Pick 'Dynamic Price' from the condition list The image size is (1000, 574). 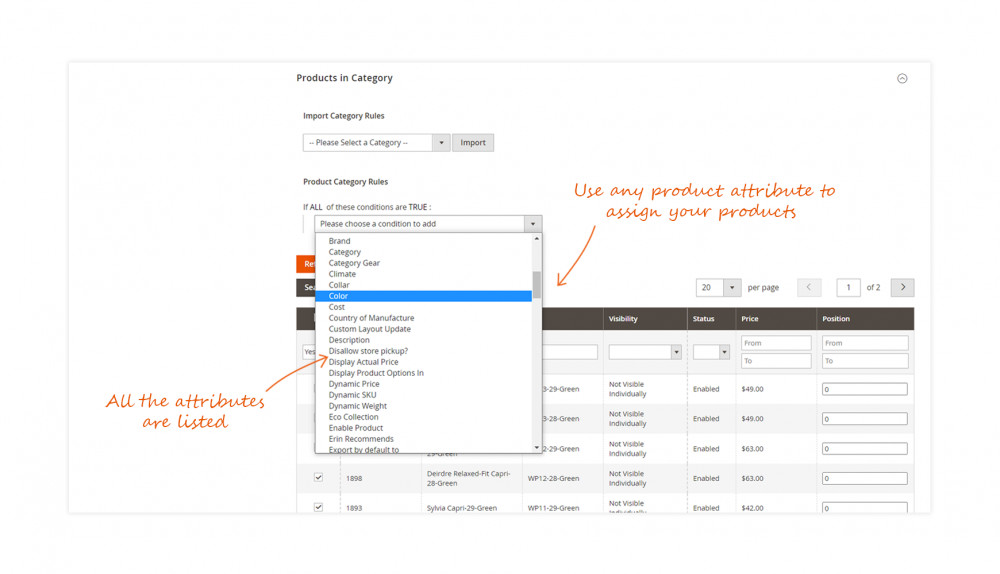pos(354,384)
